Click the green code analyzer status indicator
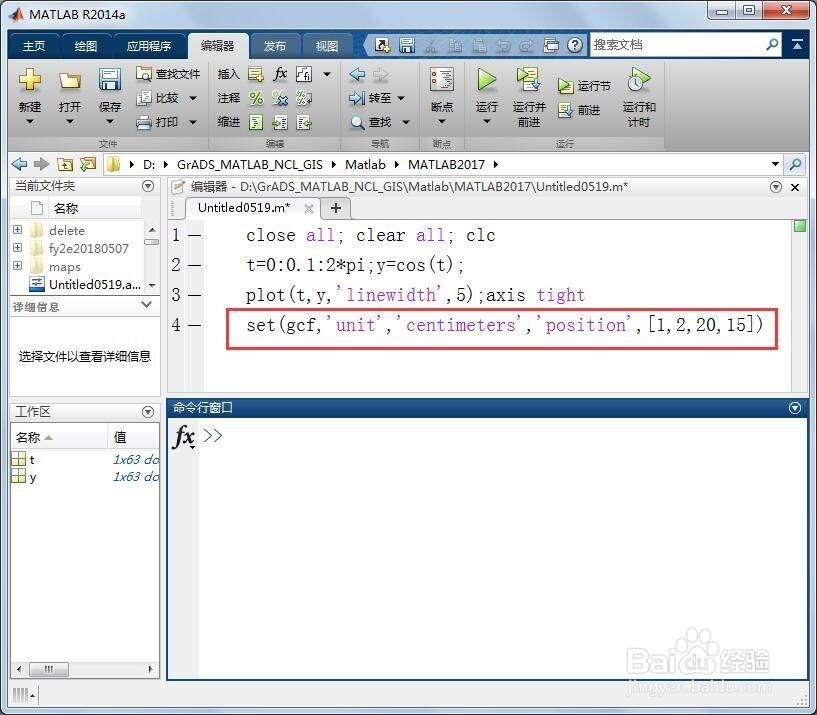 click(800, 226)
